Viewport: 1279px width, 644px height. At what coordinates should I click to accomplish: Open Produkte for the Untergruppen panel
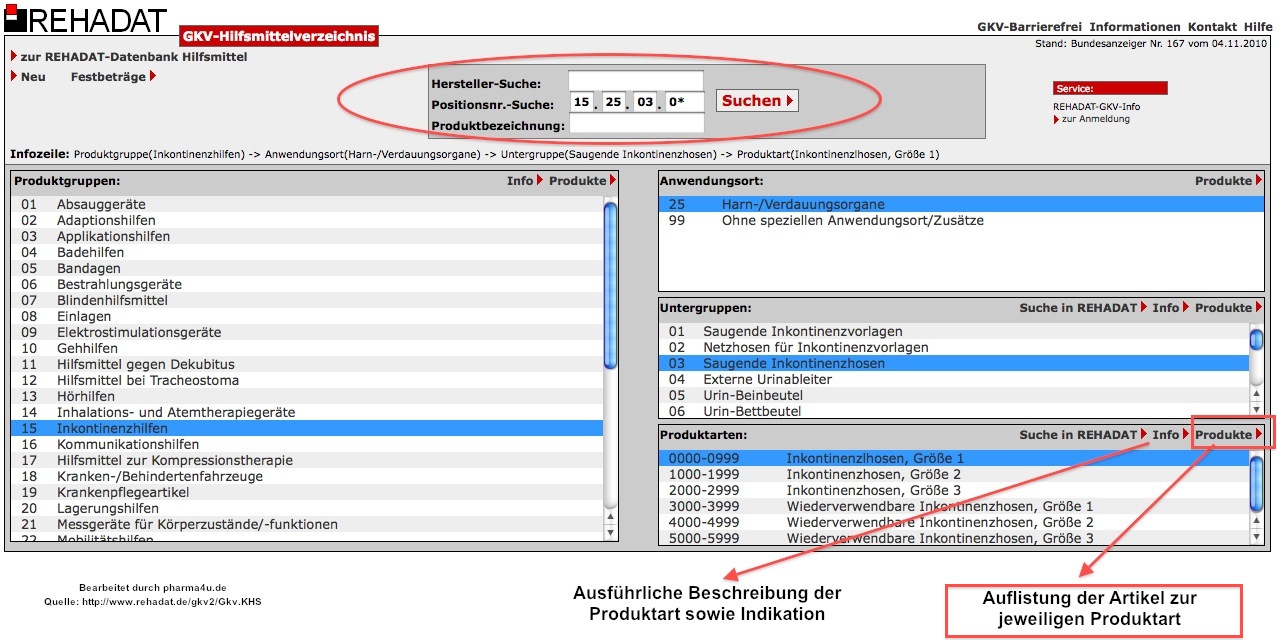pos(1225,308)
